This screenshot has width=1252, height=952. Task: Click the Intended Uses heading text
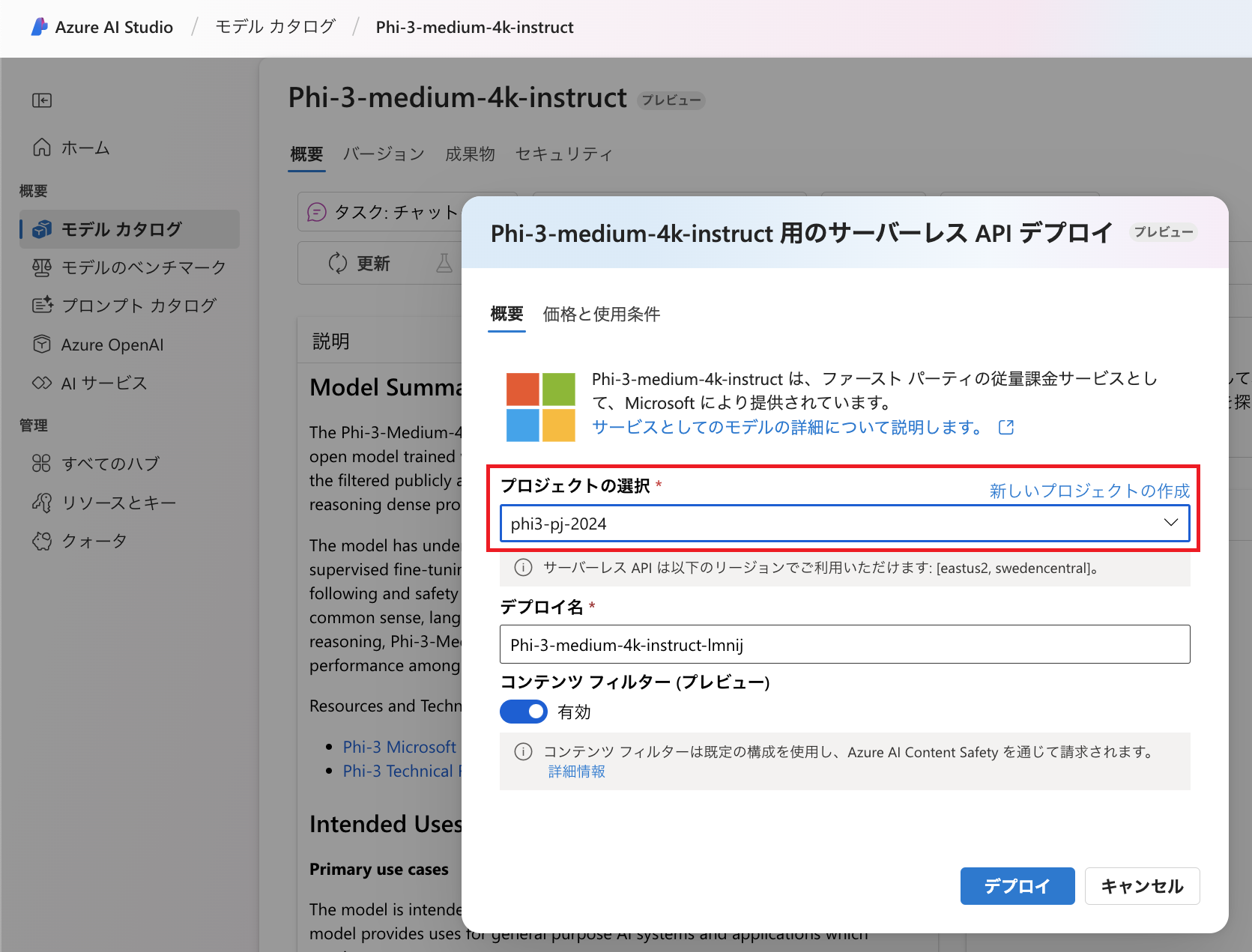pos(385,824)
